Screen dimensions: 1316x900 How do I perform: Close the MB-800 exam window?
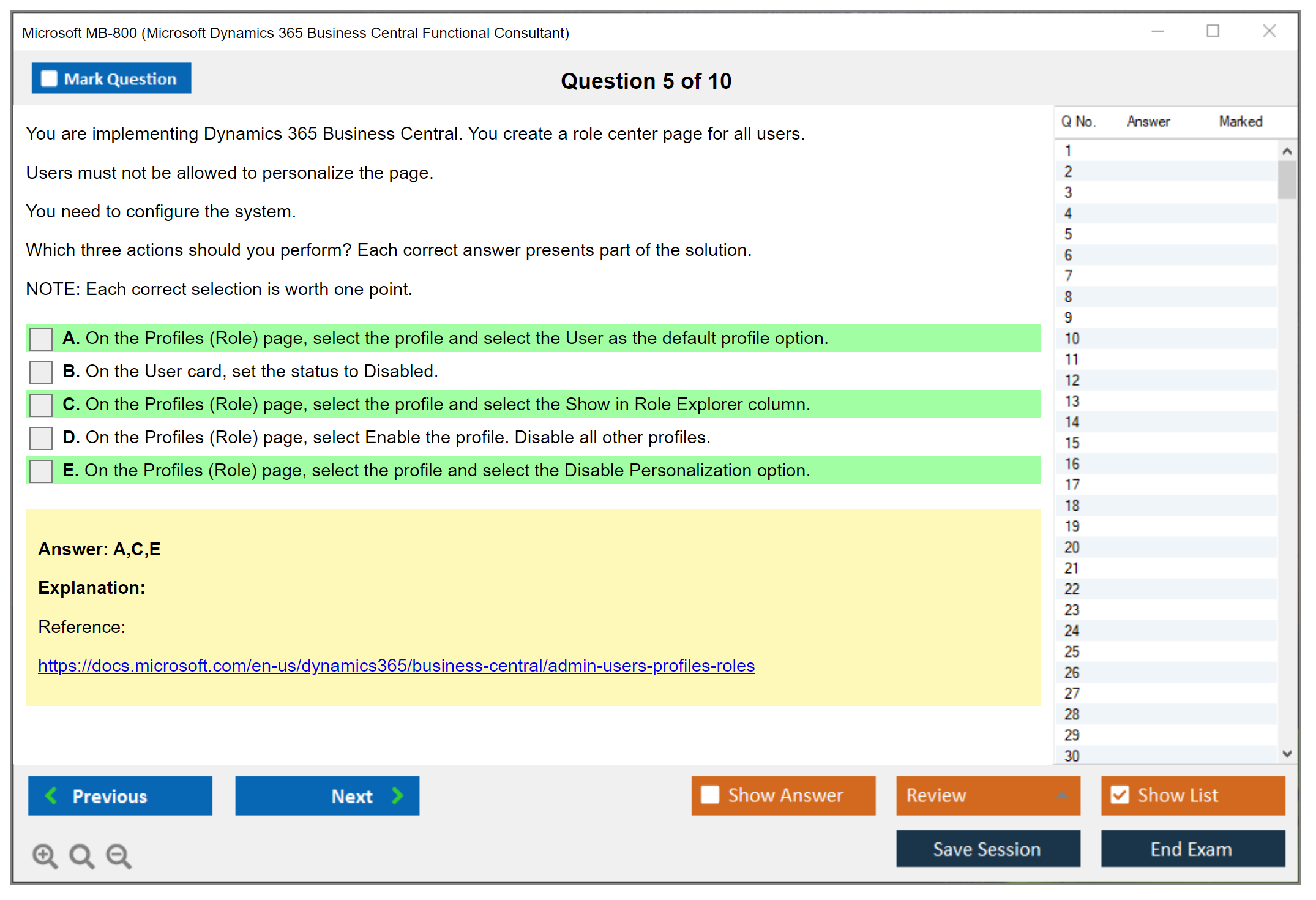point(1269,31)
